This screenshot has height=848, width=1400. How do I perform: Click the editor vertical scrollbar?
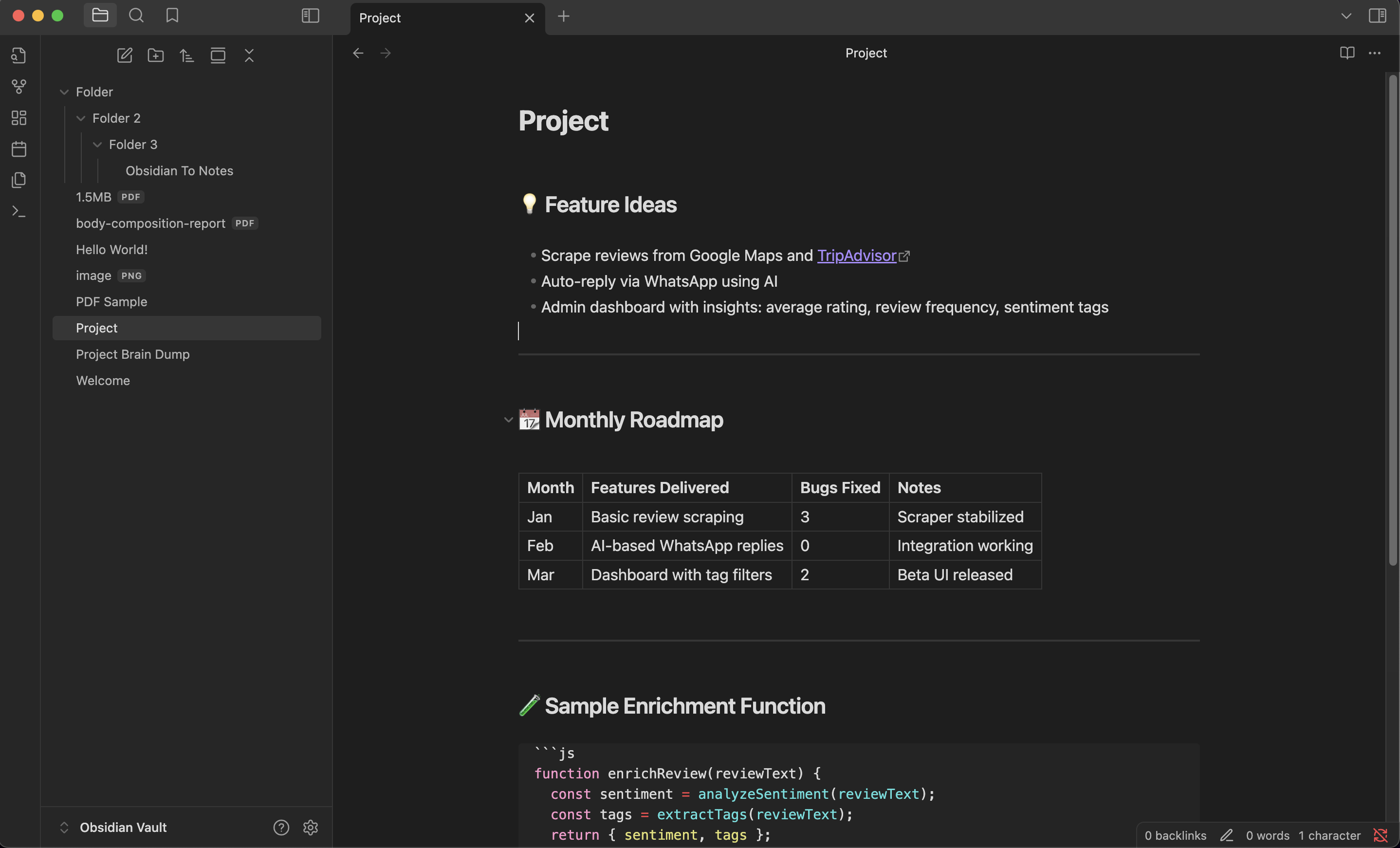coord(1392,318)
